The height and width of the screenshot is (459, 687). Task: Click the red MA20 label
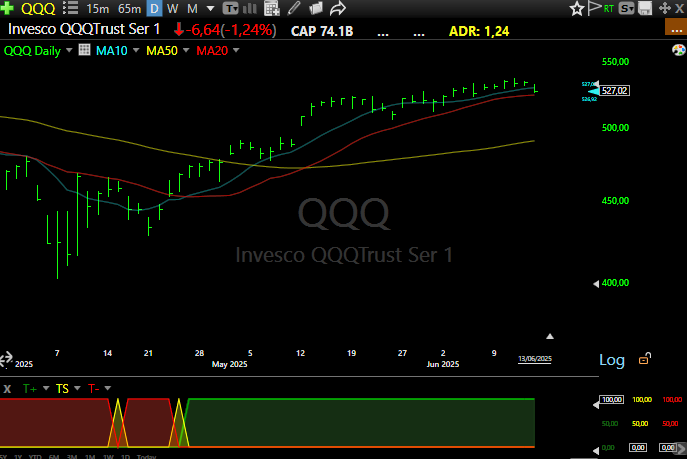pyautogui.click(x=212, y=51)
